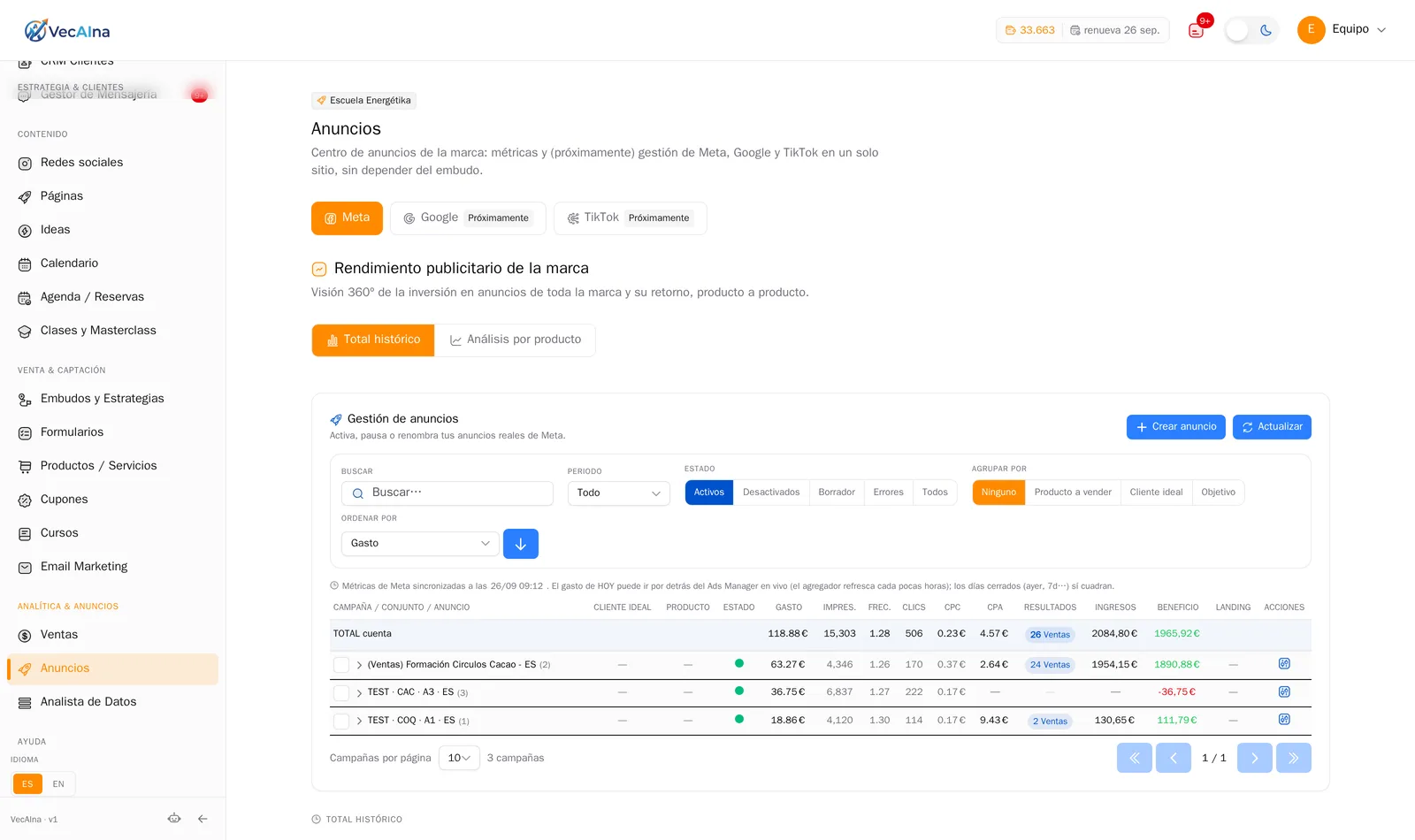The height and width of the screenshot is (840, 1415).
Task: Filter ads by Desactivados status
Action: pos(771,493)
